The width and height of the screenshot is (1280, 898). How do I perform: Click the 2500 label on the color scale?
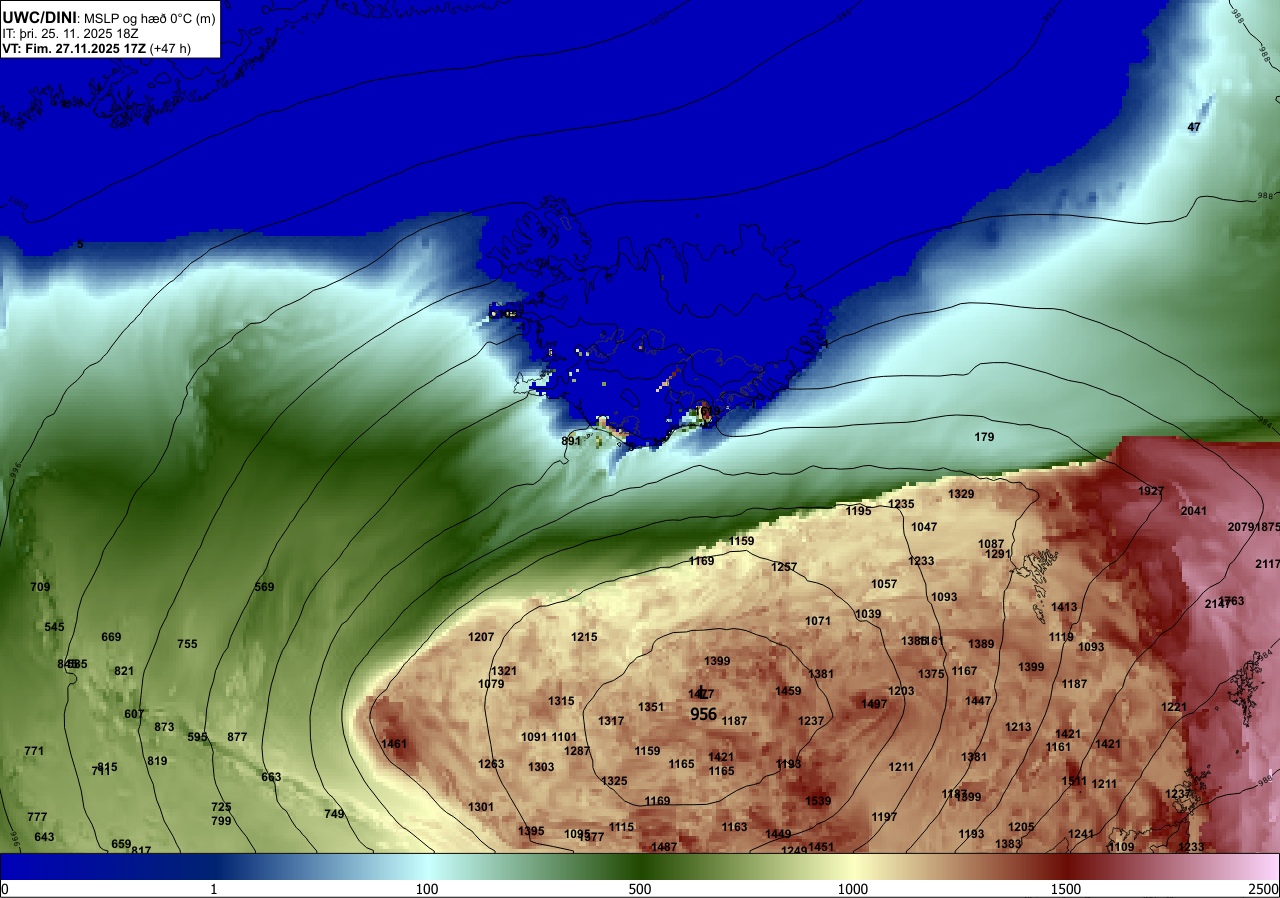coord(1264,889)
